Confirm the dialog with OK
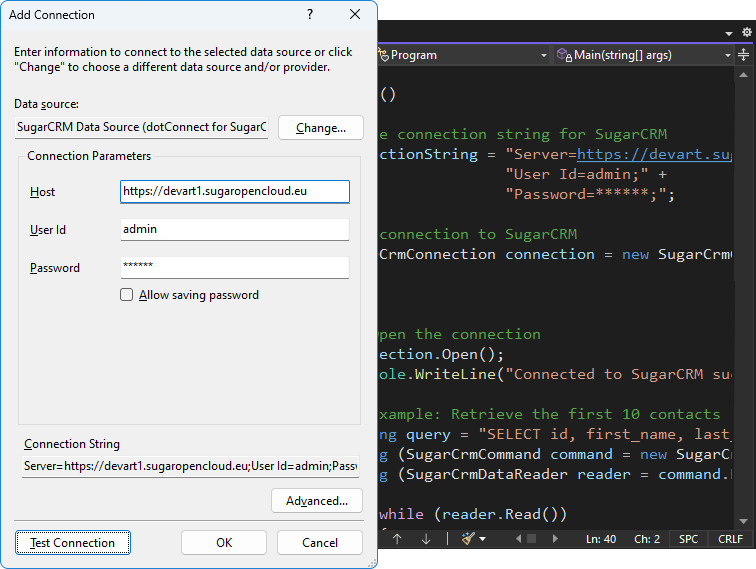The width and height of the screenshot is (756, 569). point(224,542)
